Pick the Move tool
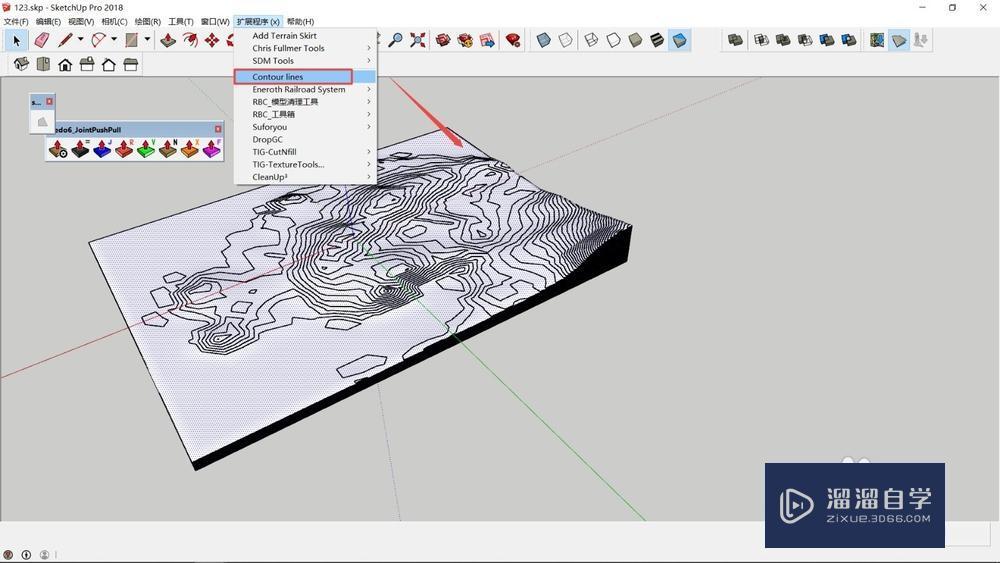The image size is (1000, 563). (212, 40)
